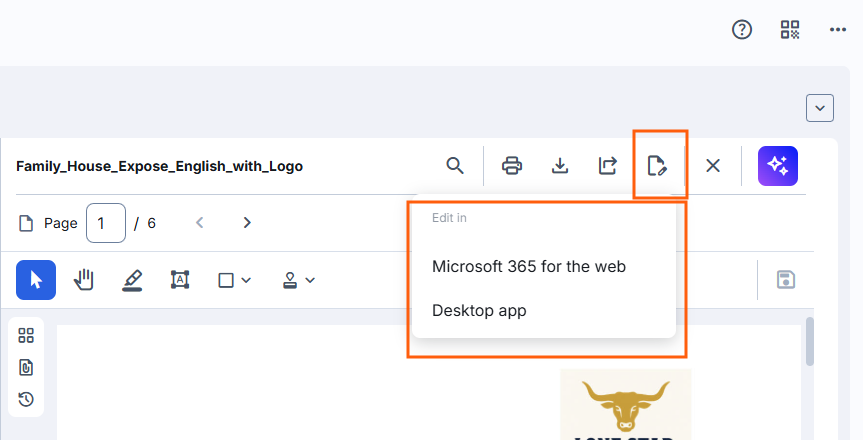Click the page icon beside Page label
This screenshot has width=863, height=440.
26,224
